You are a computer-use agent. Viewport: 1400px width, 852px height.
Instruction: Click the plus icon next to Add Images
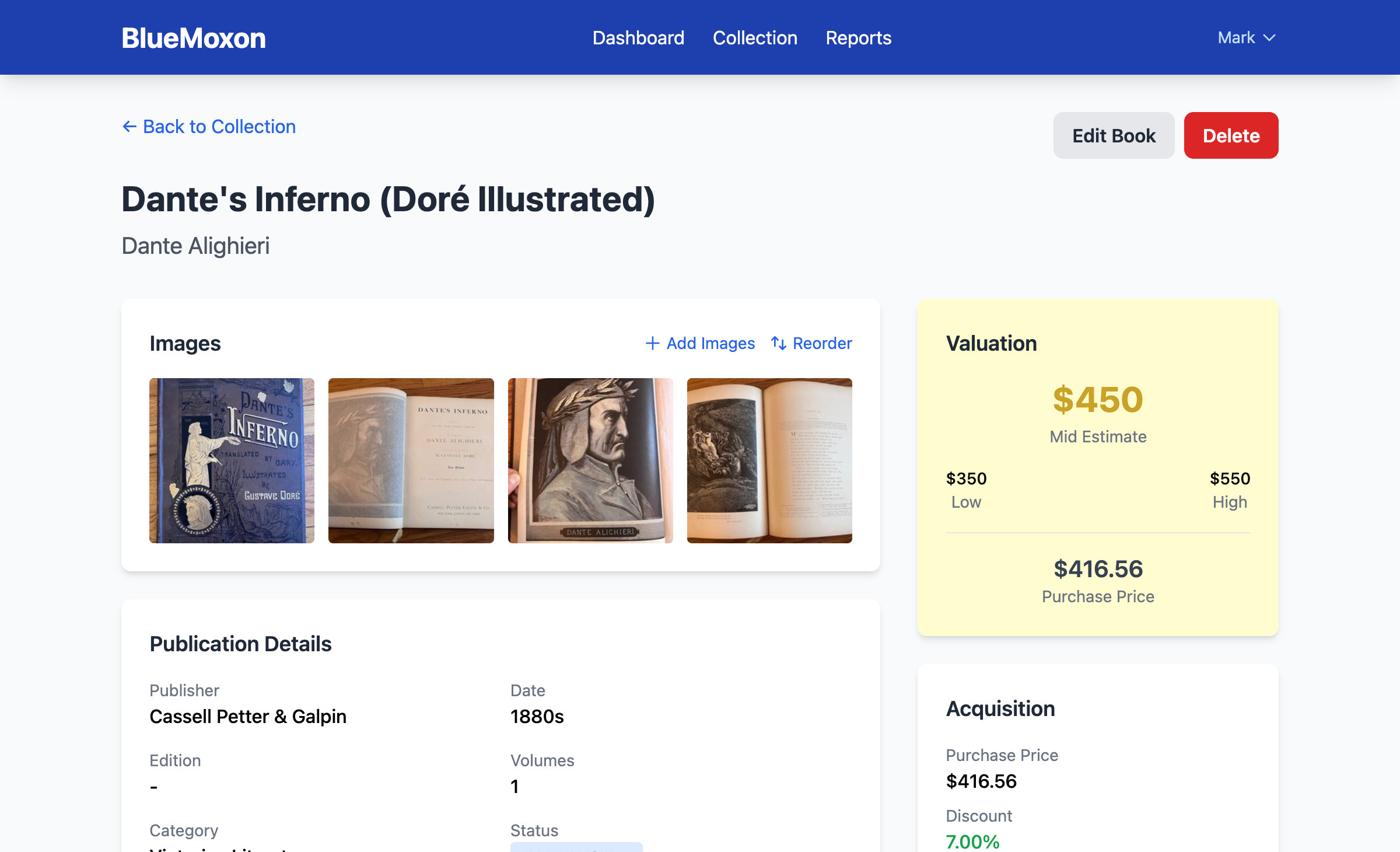[652, 343]
